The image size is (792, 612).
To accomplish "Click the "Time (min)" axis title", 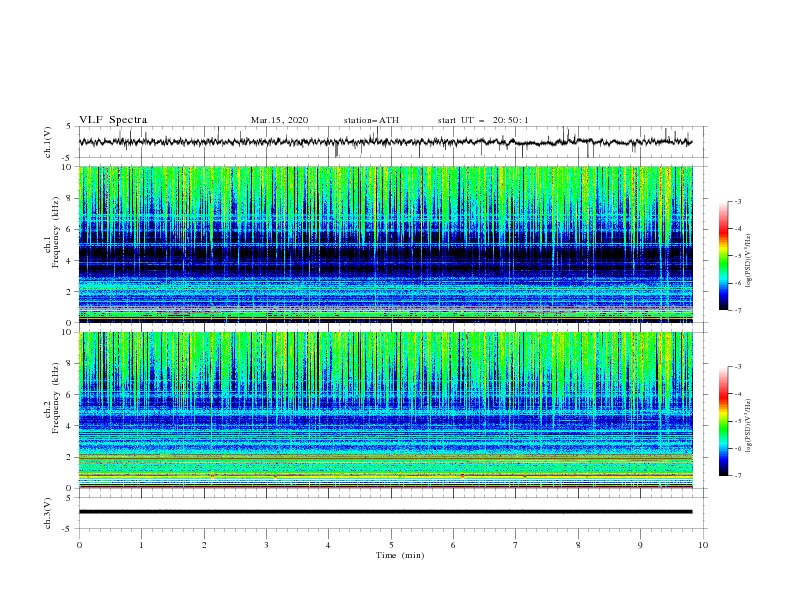I will [x=400, y=555].
